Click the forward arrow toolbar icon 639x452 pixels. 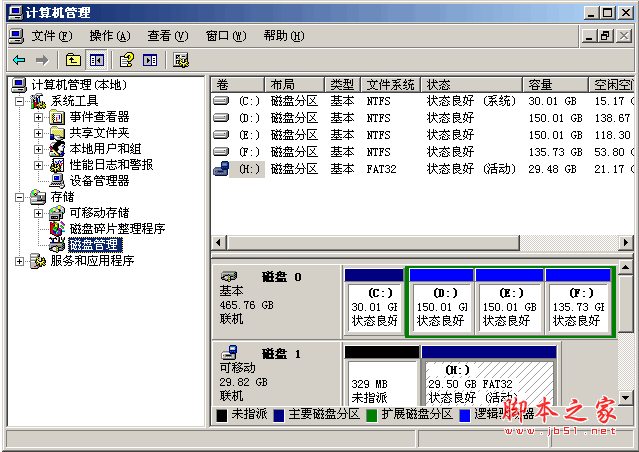click(42, 60)
